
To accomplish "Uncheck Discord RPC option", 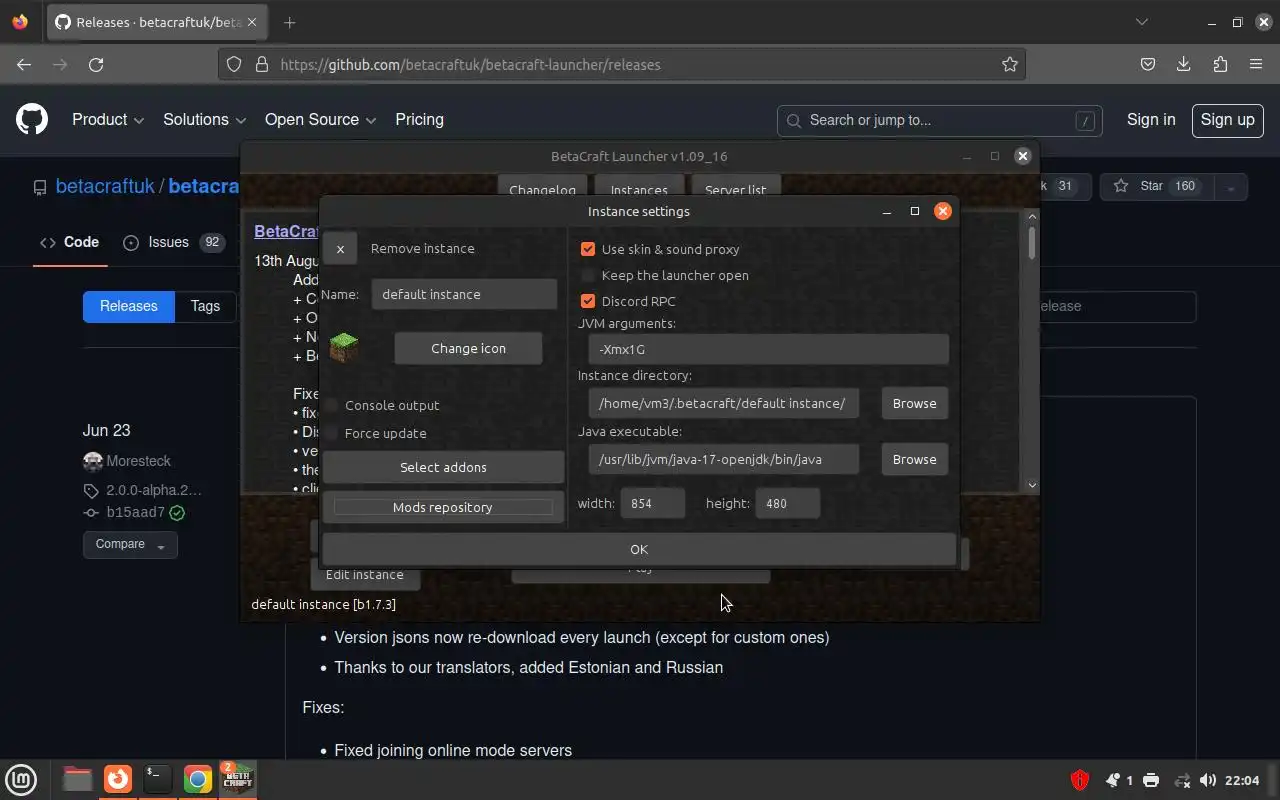I will [x=588, y=301].
